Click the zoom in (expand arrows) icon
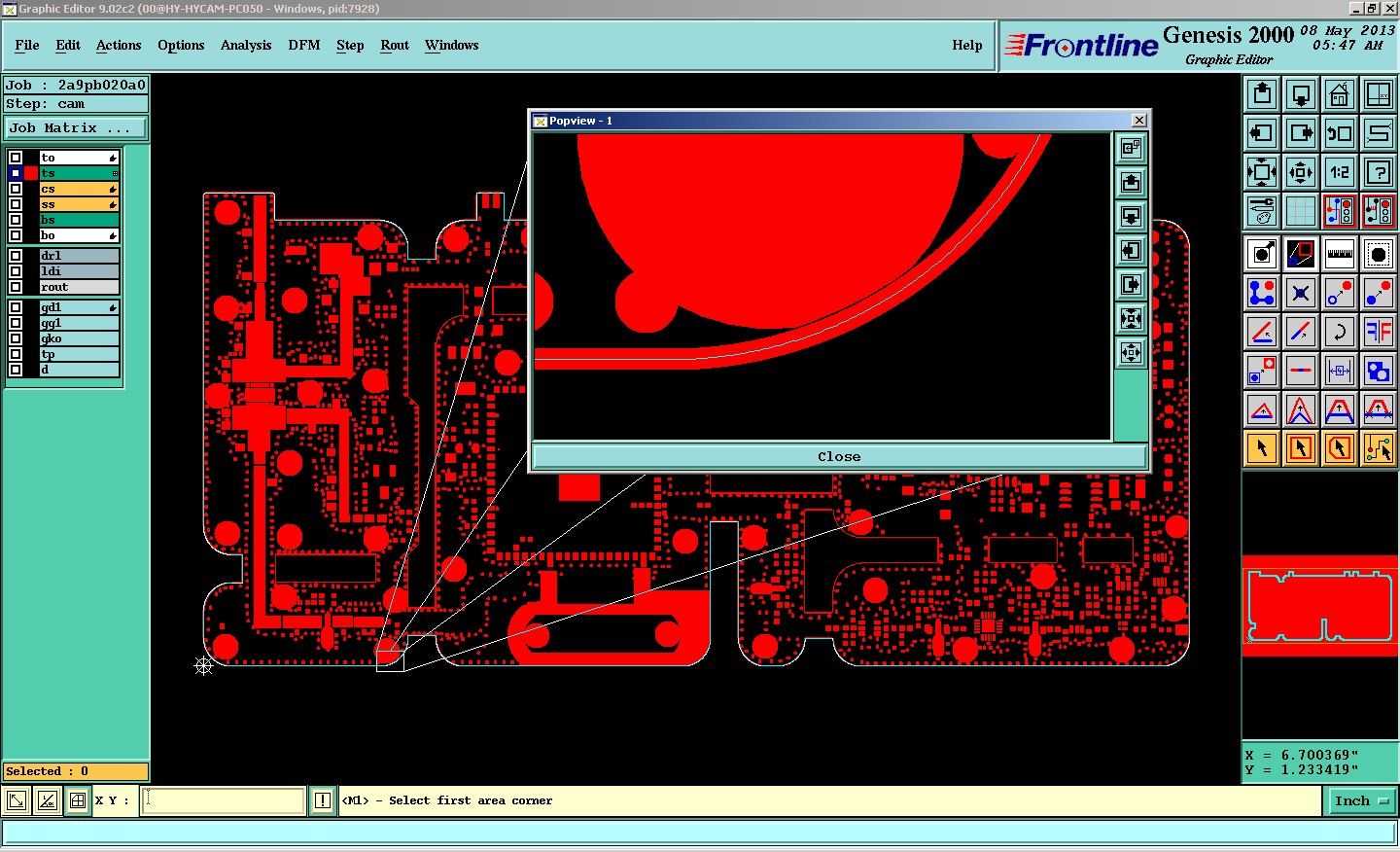The width and height of the screenshot is (1400, 852). [x=1262, y=172]
